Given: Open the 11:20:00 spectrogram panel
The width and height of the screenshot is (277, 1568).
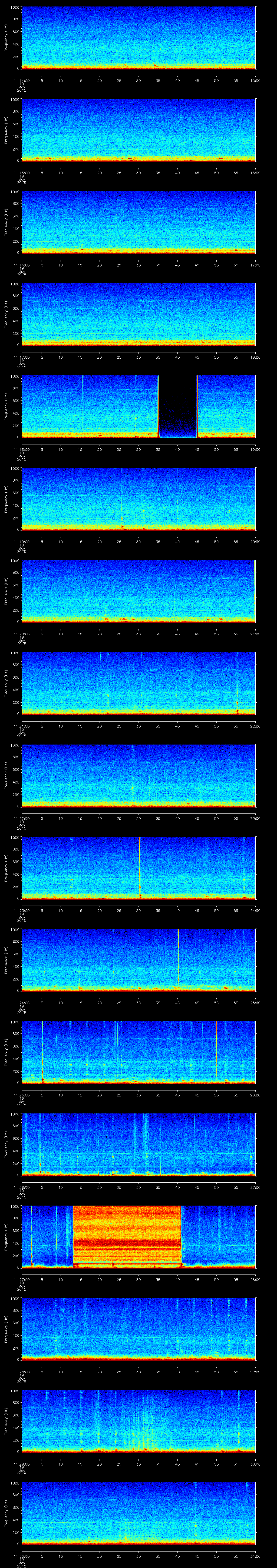Looking at the screenshot, I should click(x=138, y=590).
